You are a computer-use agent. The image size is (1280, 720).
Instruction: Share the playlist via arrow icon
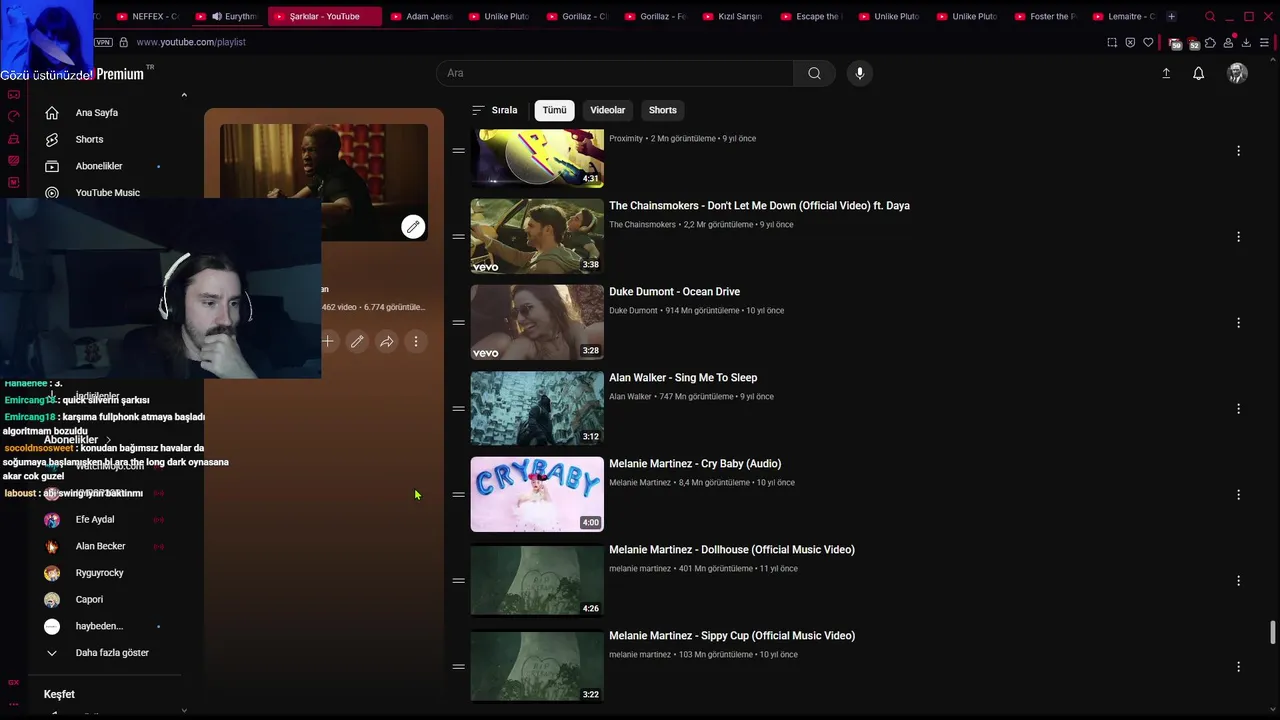tap(386, 342)
